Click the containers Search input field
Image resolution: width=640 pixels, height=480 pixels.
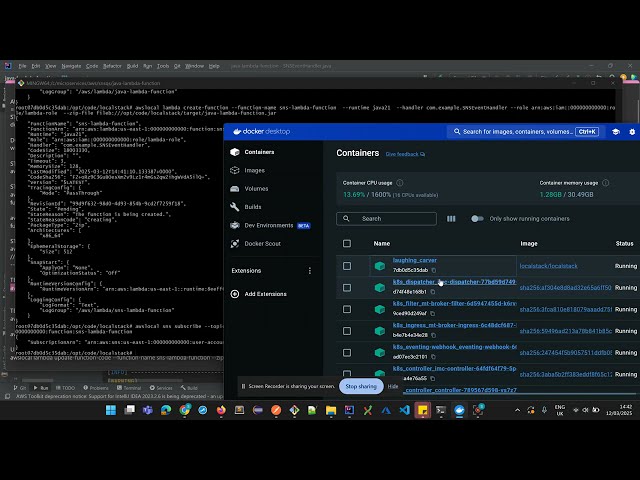(386, 219)
